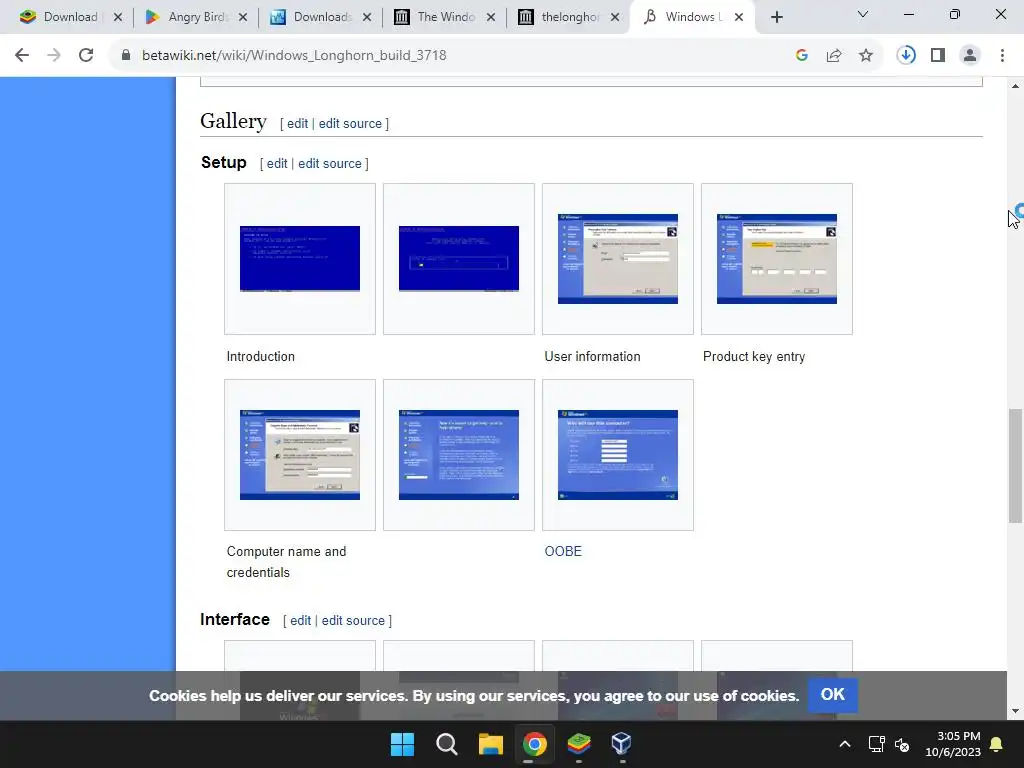Click the browser forward arrow
Screen dimensions: 1024x768
pyautogui.click(x=54, y=56)
